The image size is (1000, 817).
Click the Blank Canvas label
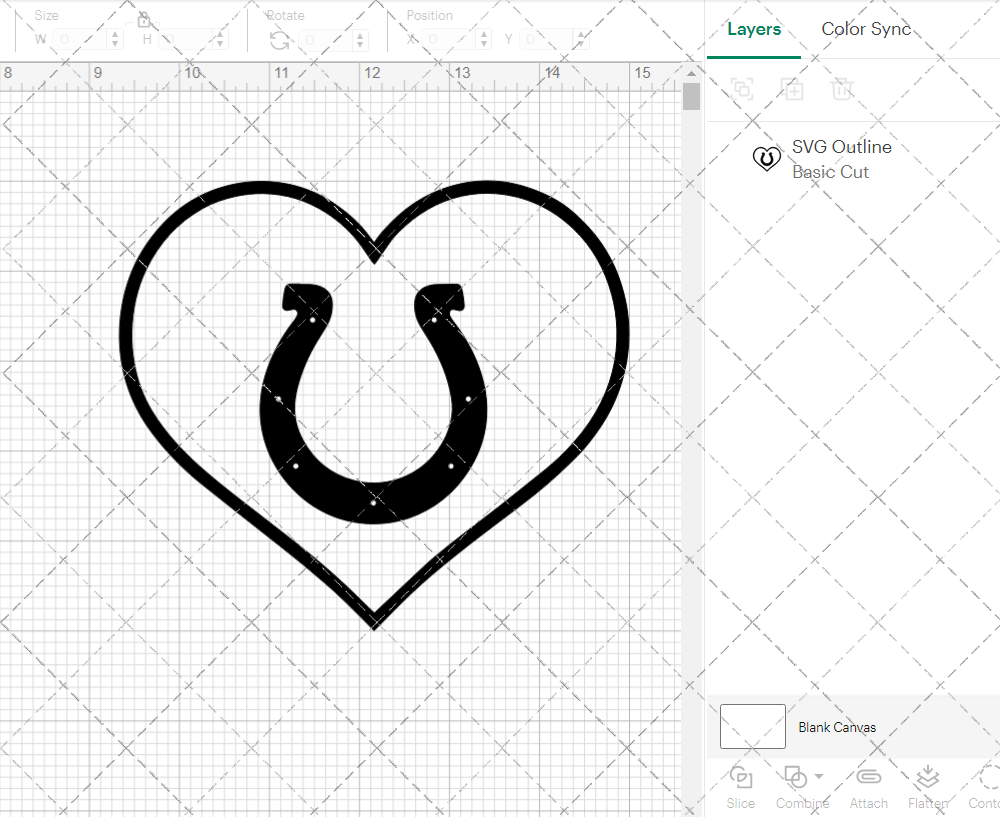pos(837,727)
